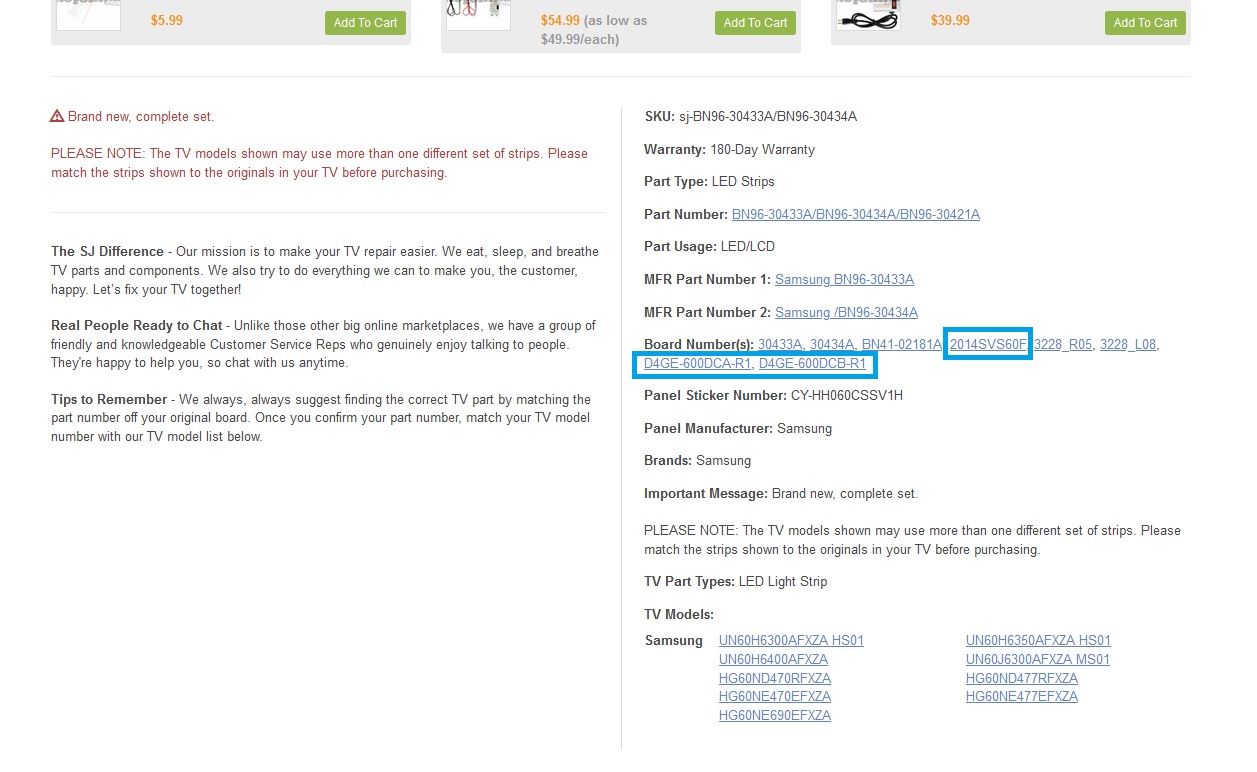Open board number 3228_L08 link
Viewport: 1257px width, 772px height.
[1127, 345]
